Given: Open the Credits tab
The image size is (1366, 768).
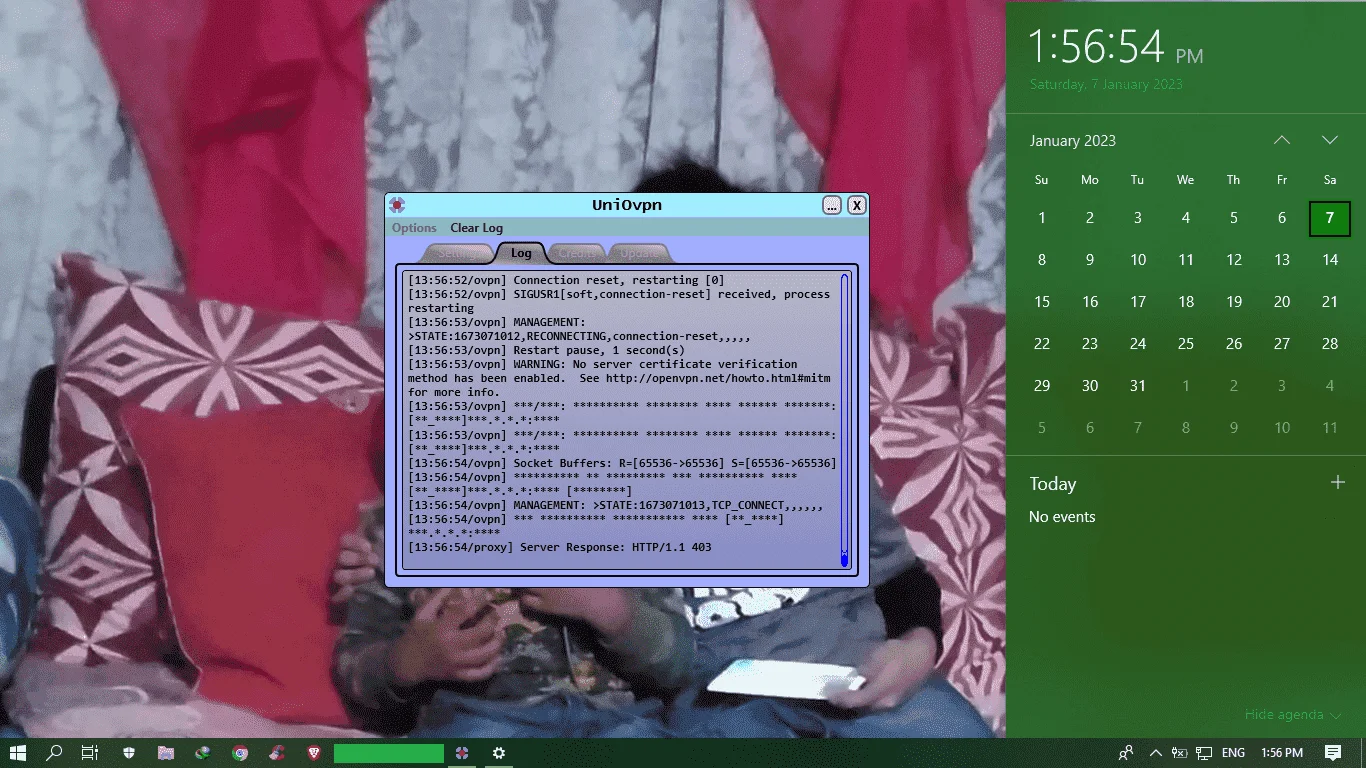Looking at the screenshot, I should click(577, 253).
